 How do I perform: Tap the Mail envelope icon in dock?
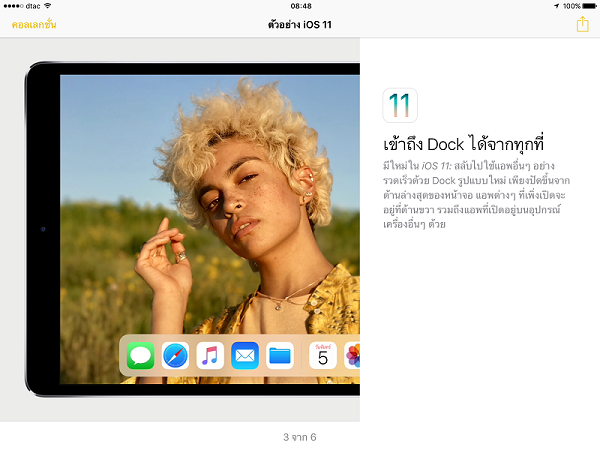pos(245,355)
